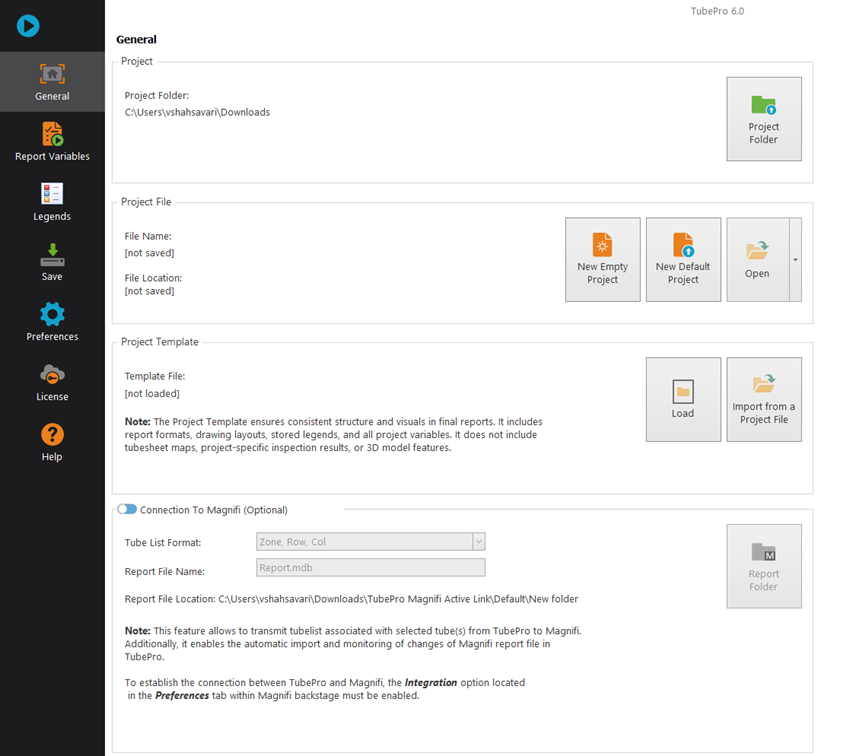Click the Open folder icon to browse projects

tap(757, 250)
